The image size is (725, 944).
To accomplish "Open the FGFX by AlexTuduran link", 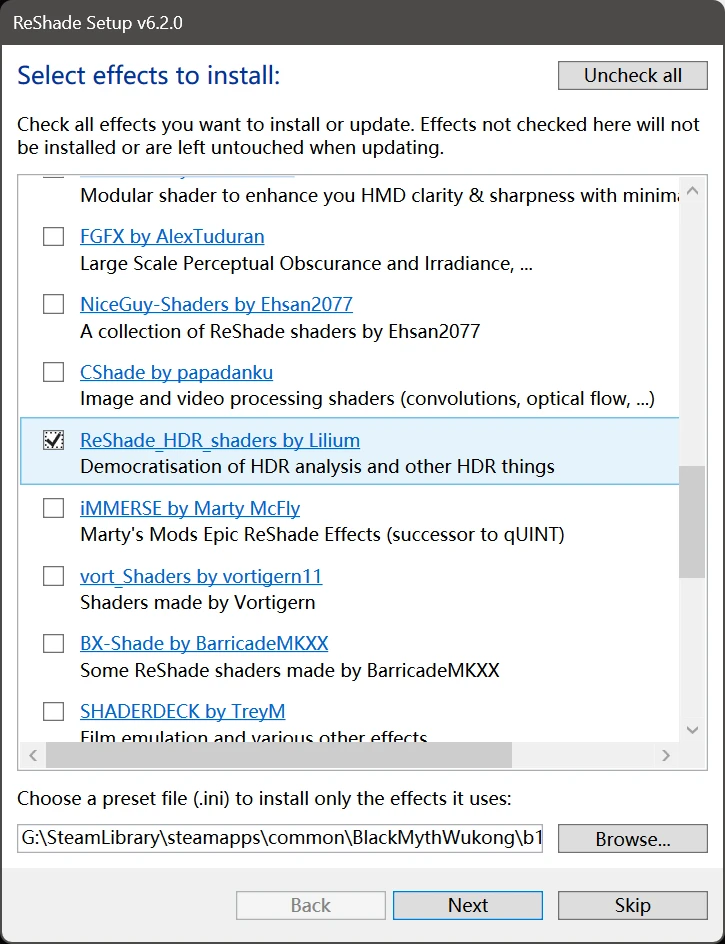I will (172, 237).
